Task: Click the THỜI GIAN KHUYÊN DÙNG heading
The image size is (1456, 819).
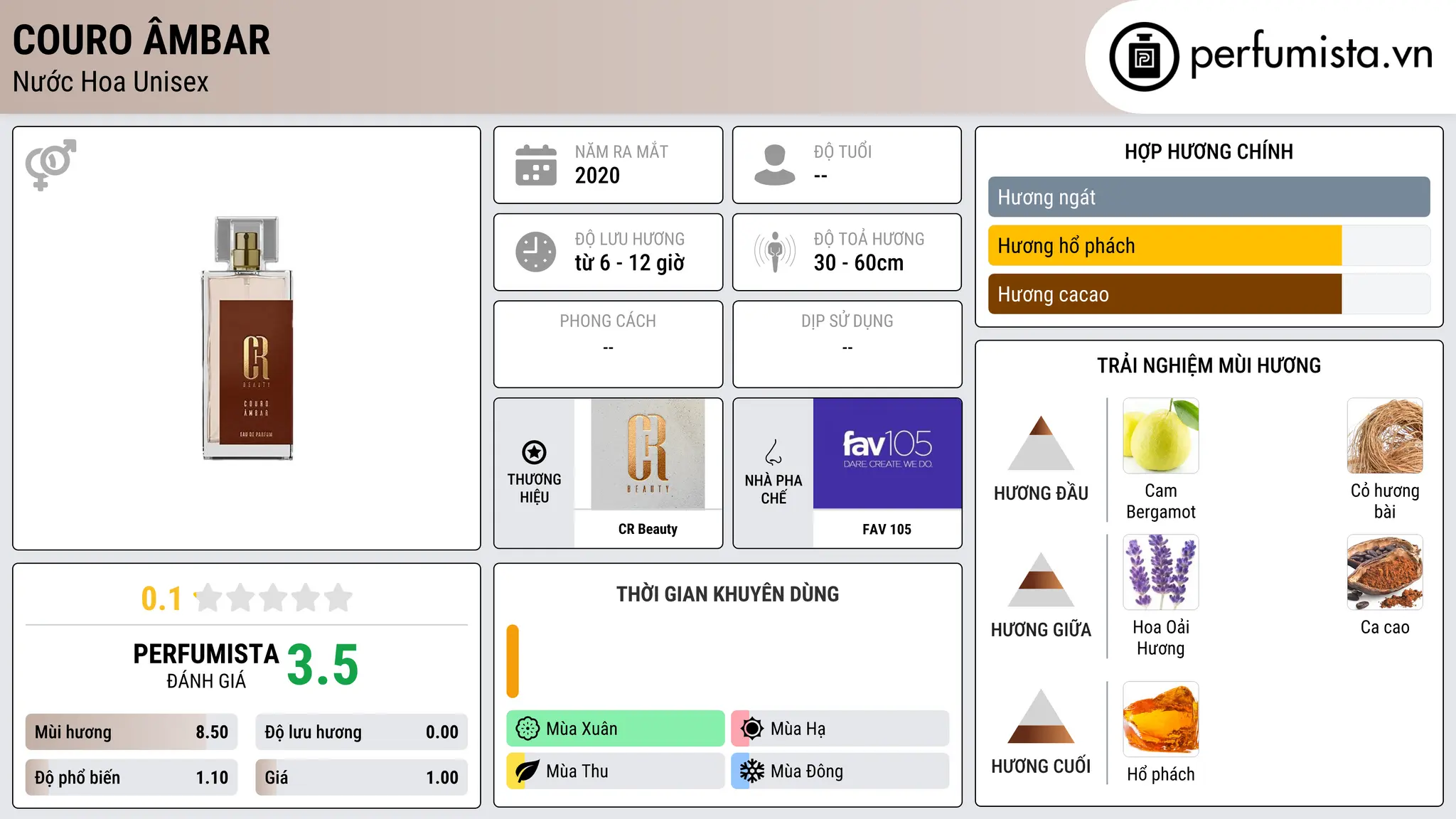Action: point(727,594)
